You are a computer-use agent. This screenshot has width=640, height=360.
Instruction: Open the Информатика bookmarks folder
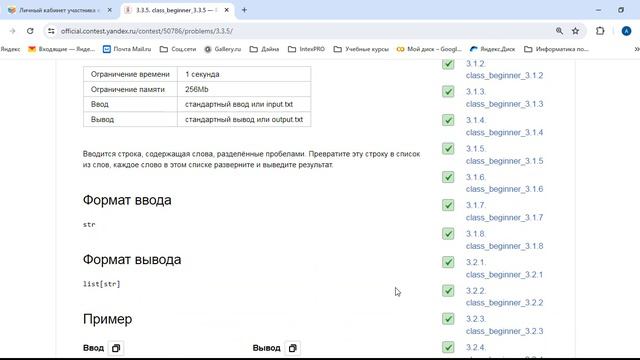(x=556, y=49)
